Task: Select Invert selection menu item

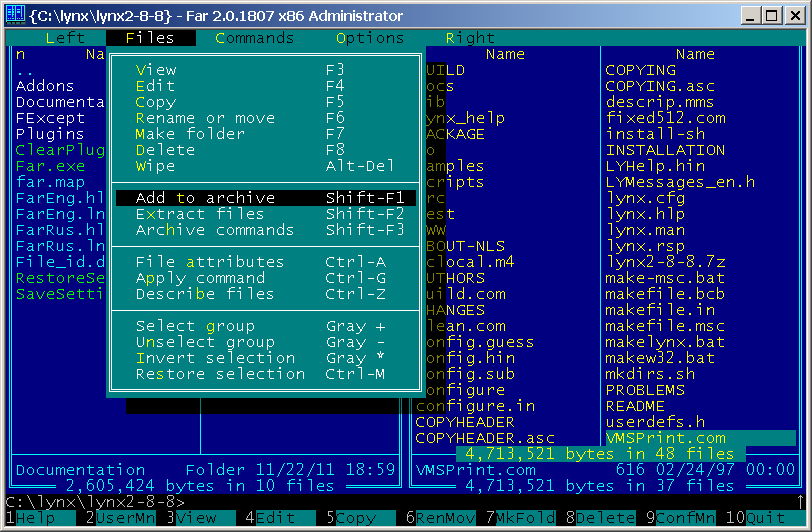Action: tap(266, 358)
